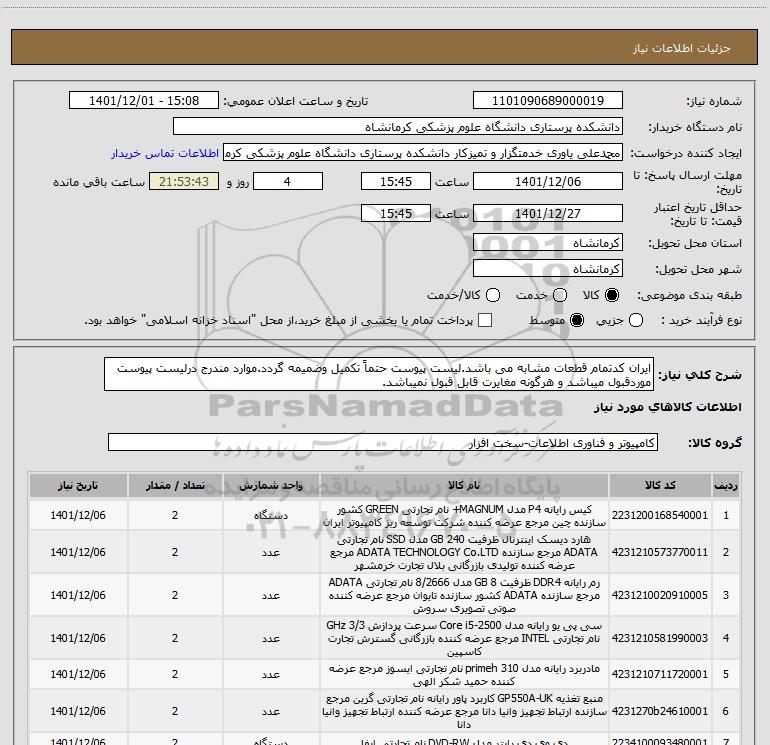The width and height of the screenshot is (770, 745).
Task: Click product code 4231210573770011
Action: tap(660, 552)
